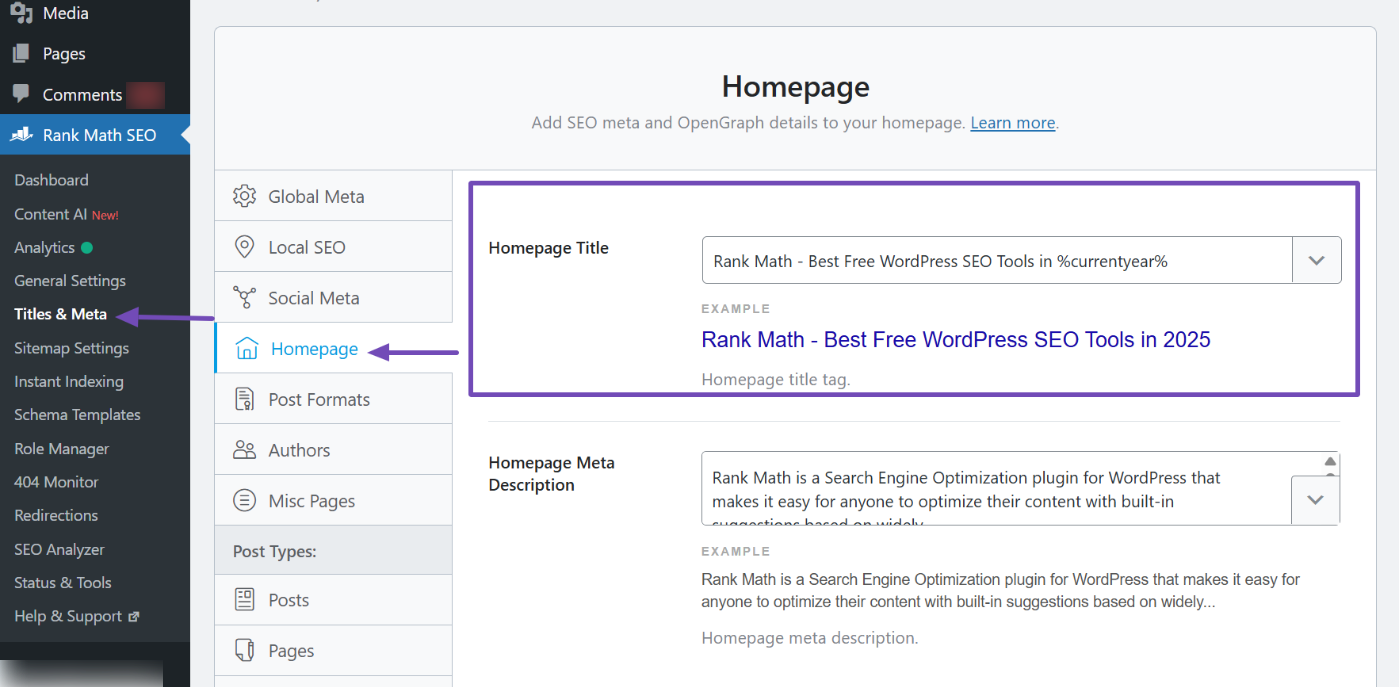
Task: Click the Homepage house icon
Action: [246, 348]
